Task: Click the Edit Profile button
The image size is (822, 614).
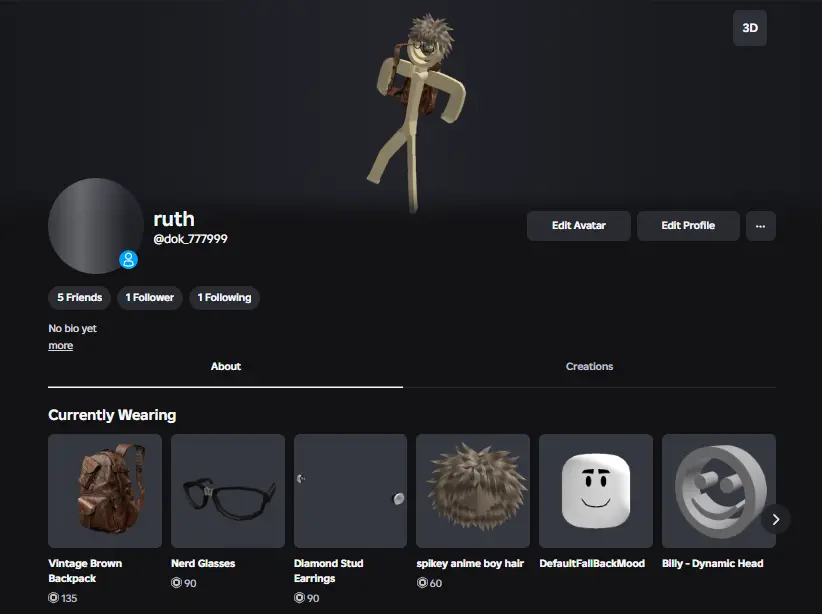Action: tap(688, 226)
